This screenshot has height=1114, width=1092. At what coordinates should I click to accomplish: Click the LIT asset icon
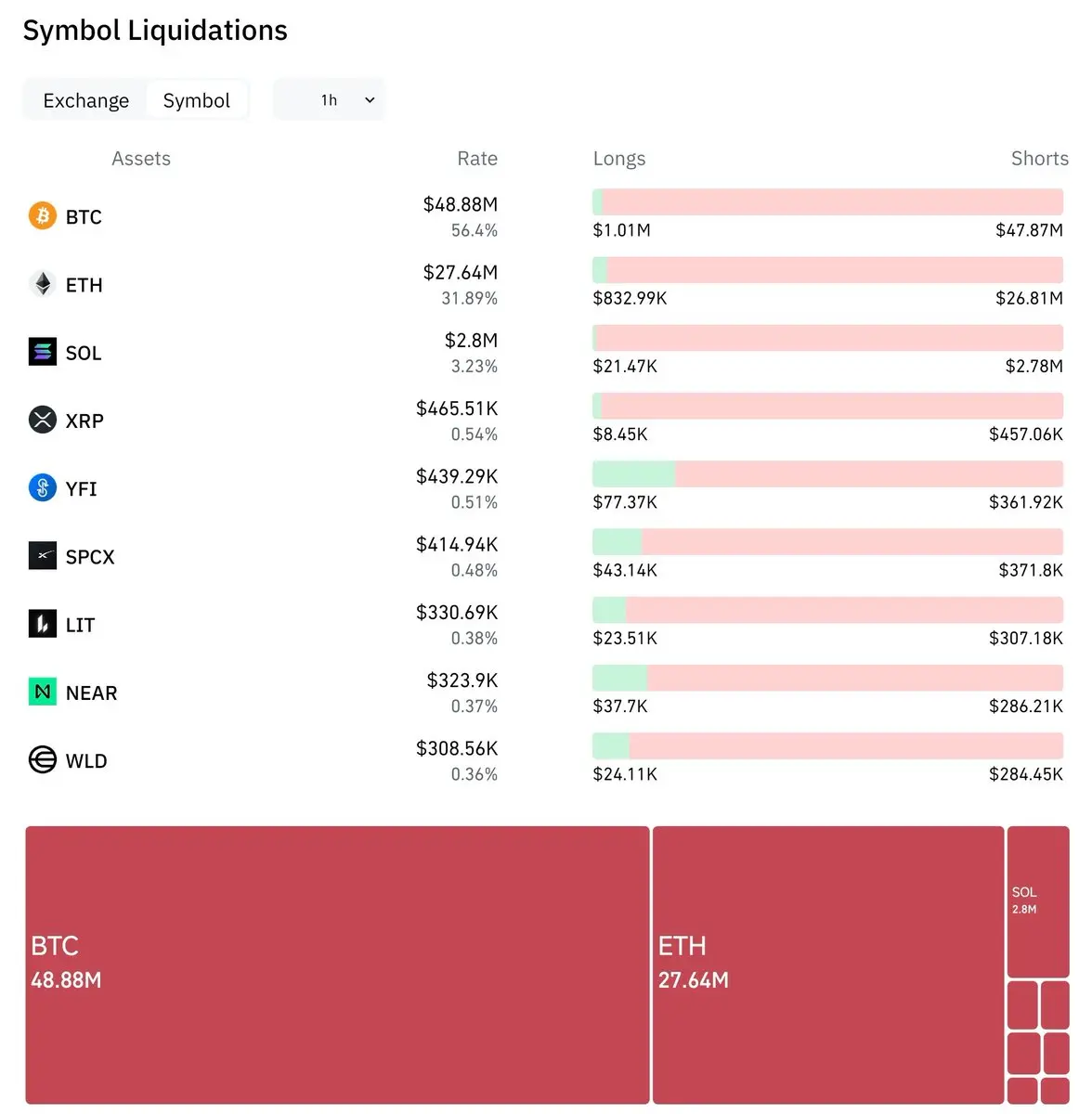pos(43,624)
